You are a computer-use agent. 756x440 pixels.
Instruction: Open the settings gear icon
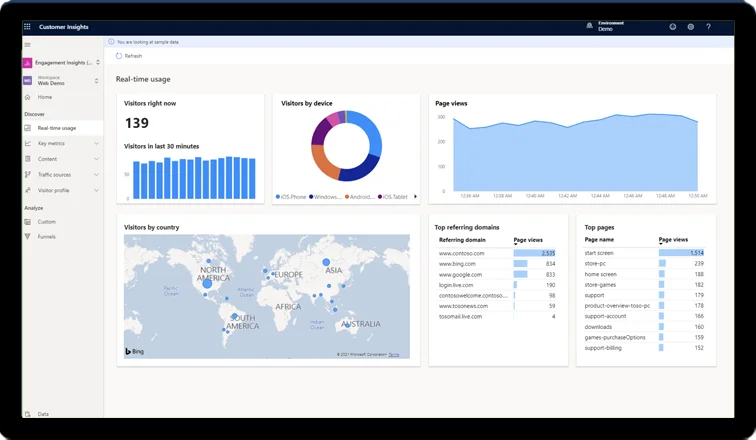(690, 27)
